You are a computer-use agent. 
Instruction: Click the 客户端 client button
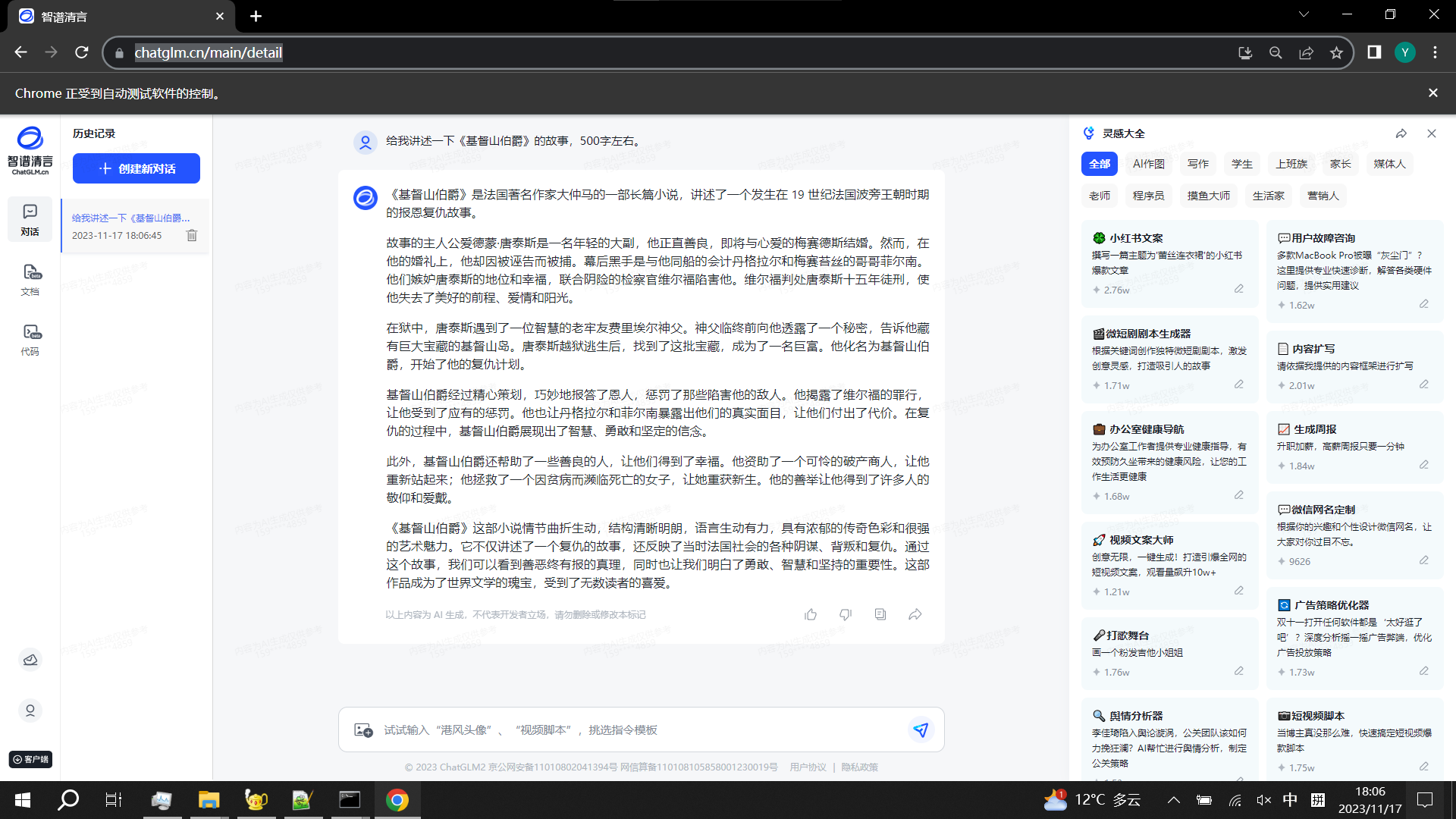coord(30,759)
